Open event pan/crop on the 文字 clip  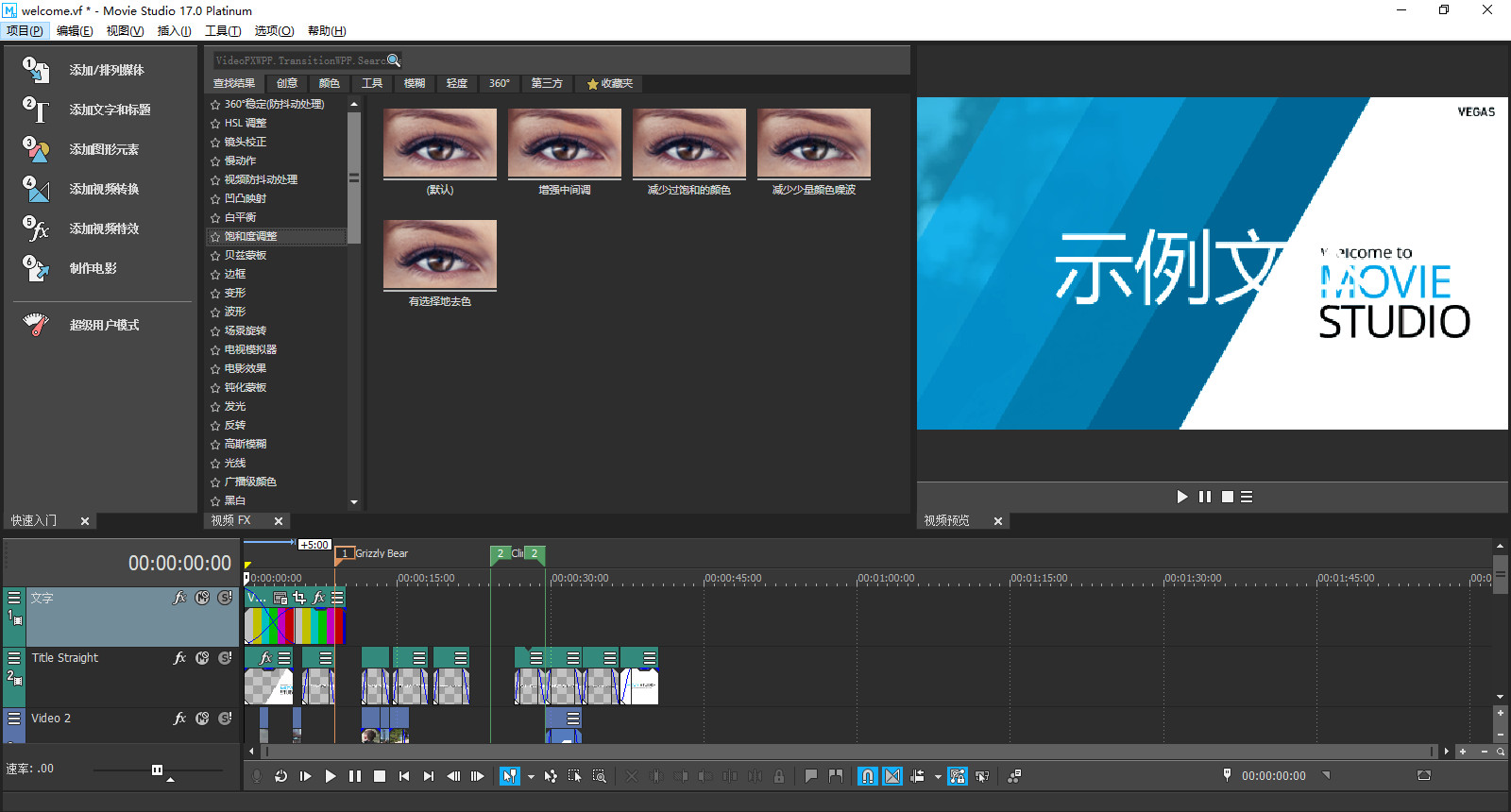[299, 598]
